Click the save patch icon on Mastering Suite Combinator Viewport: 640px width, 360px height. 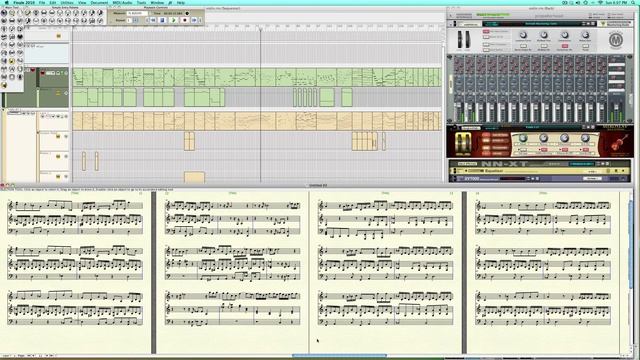(593, 24)
